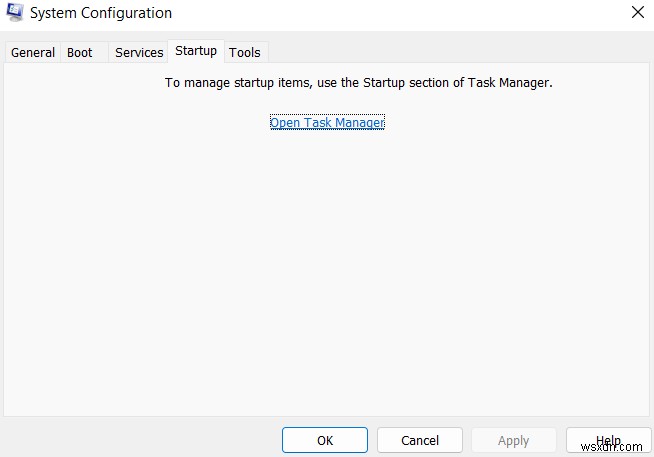This screenshot has height=457, width=654.
Task: Open Help for System Configuration
Action: [608, 440]
